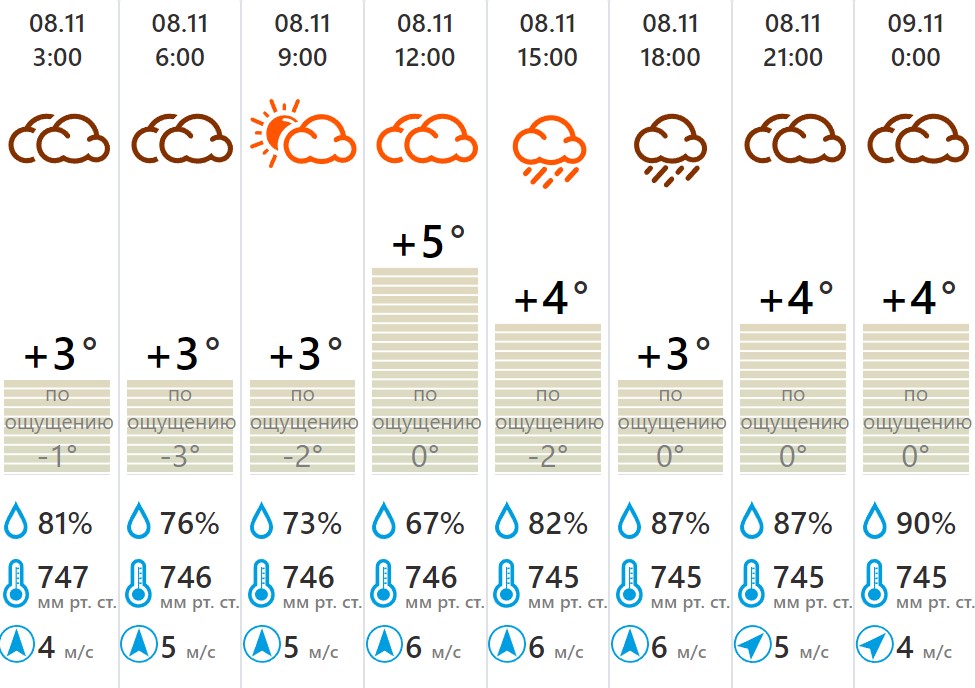Screen dimensions: 975x688
Task: Click the +5° temperature at 12:00
Action: point(429,243)
